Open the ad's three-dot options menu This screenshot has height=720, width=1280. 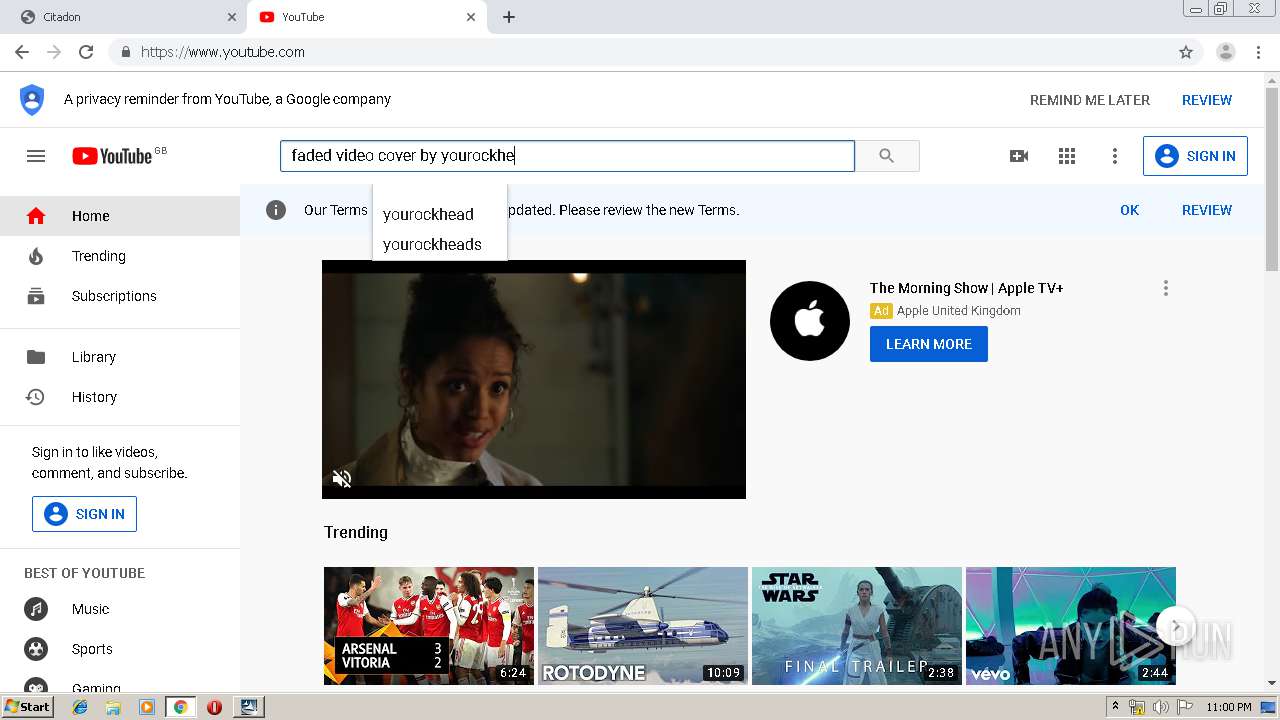1165,288
